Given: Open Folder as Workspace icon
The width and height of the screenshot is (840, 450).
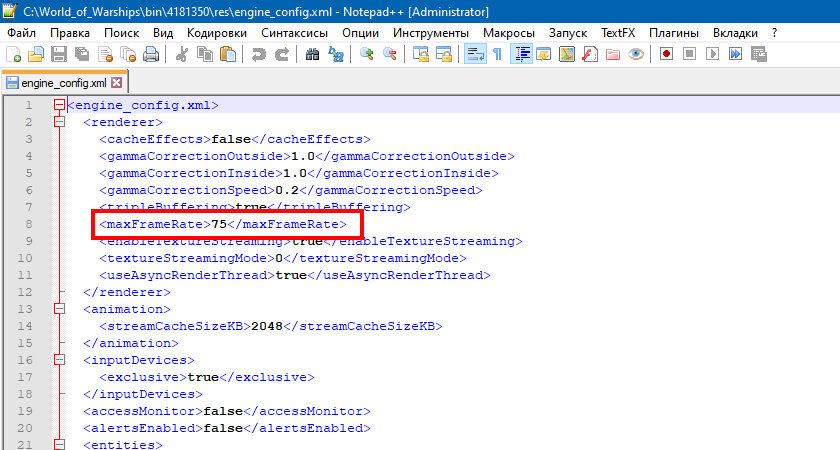Looking at the screenshot, I should click(x=613, y=54).
